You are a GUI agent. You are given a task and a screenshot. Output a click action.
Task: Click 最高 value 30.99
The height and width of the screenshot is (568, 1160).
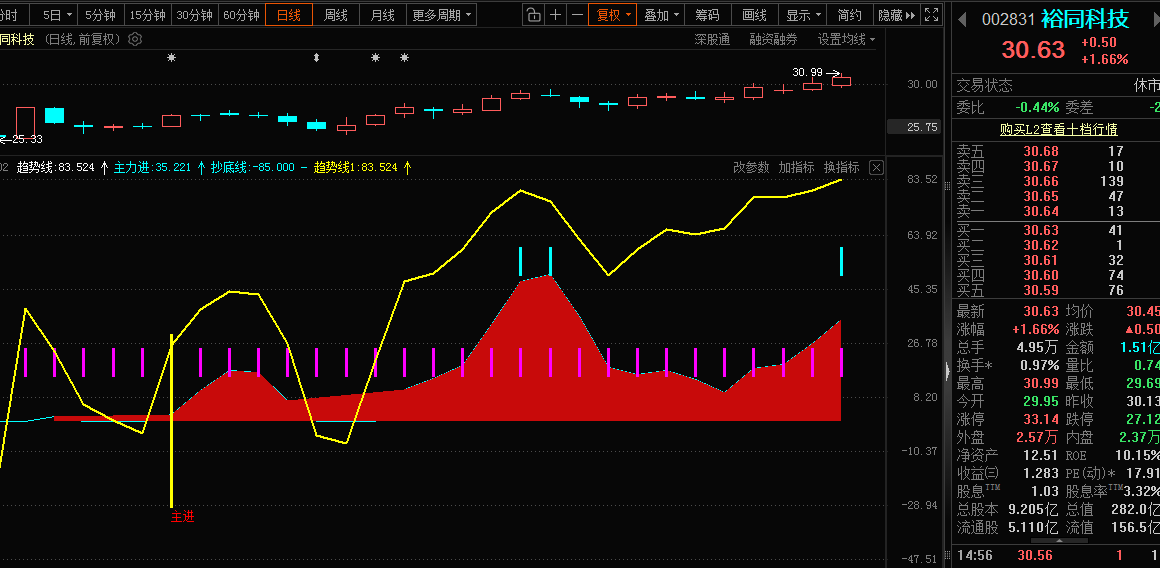[x=1041, y=383]
